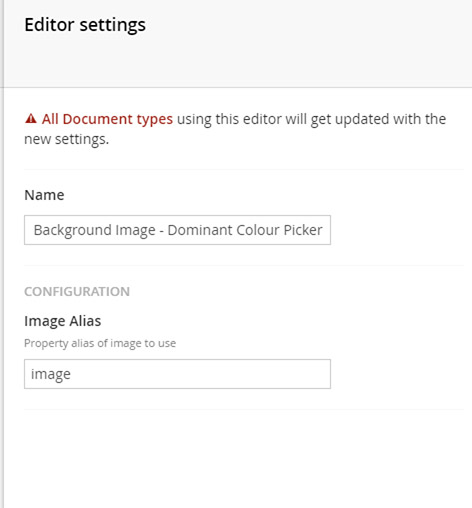Click the red All Document types text
Image resolution: width=472 pixels, height=508 pixels.
tap(107, 119)
